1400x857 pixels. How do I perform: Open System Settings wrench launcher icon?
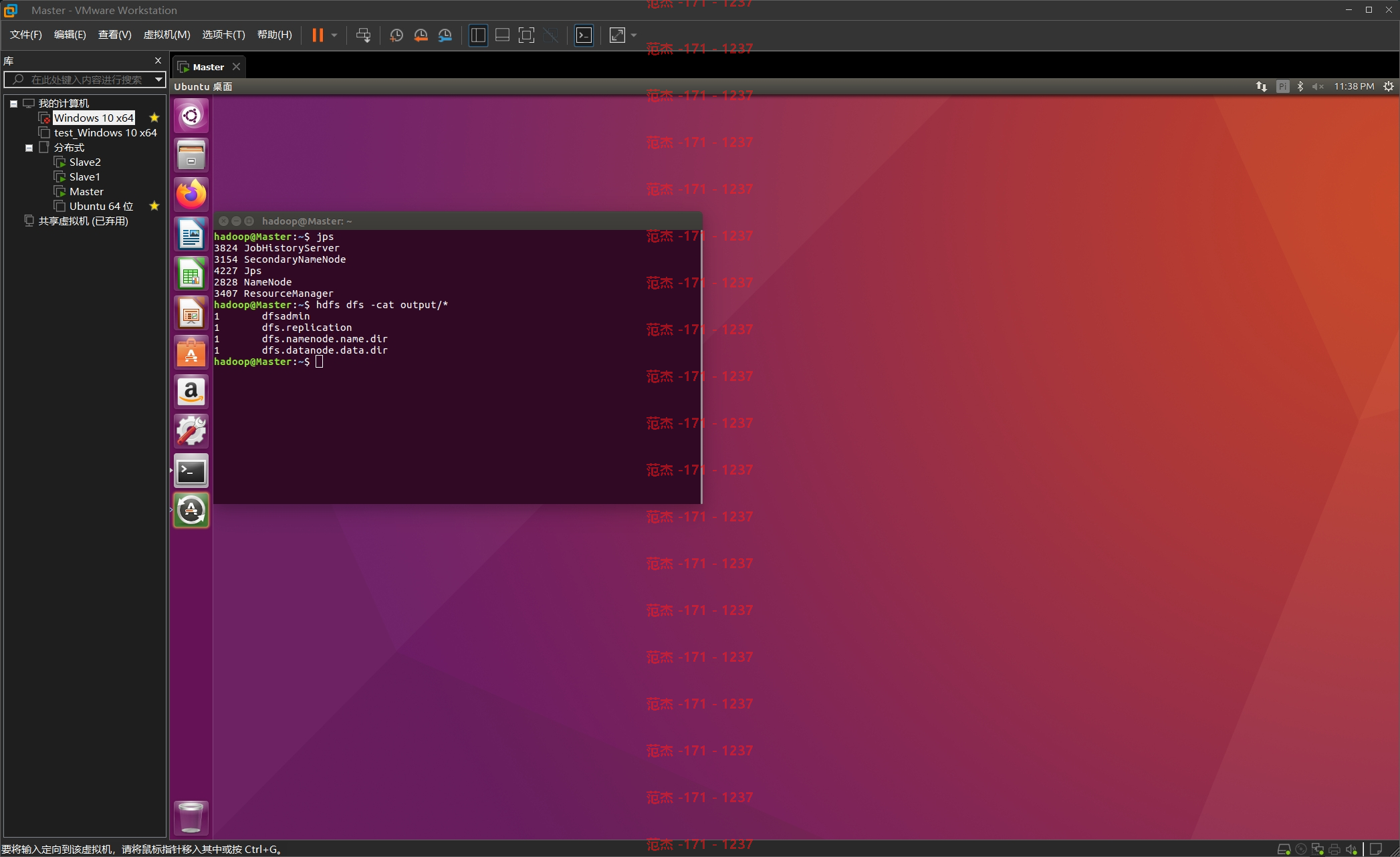click(191, 431)
